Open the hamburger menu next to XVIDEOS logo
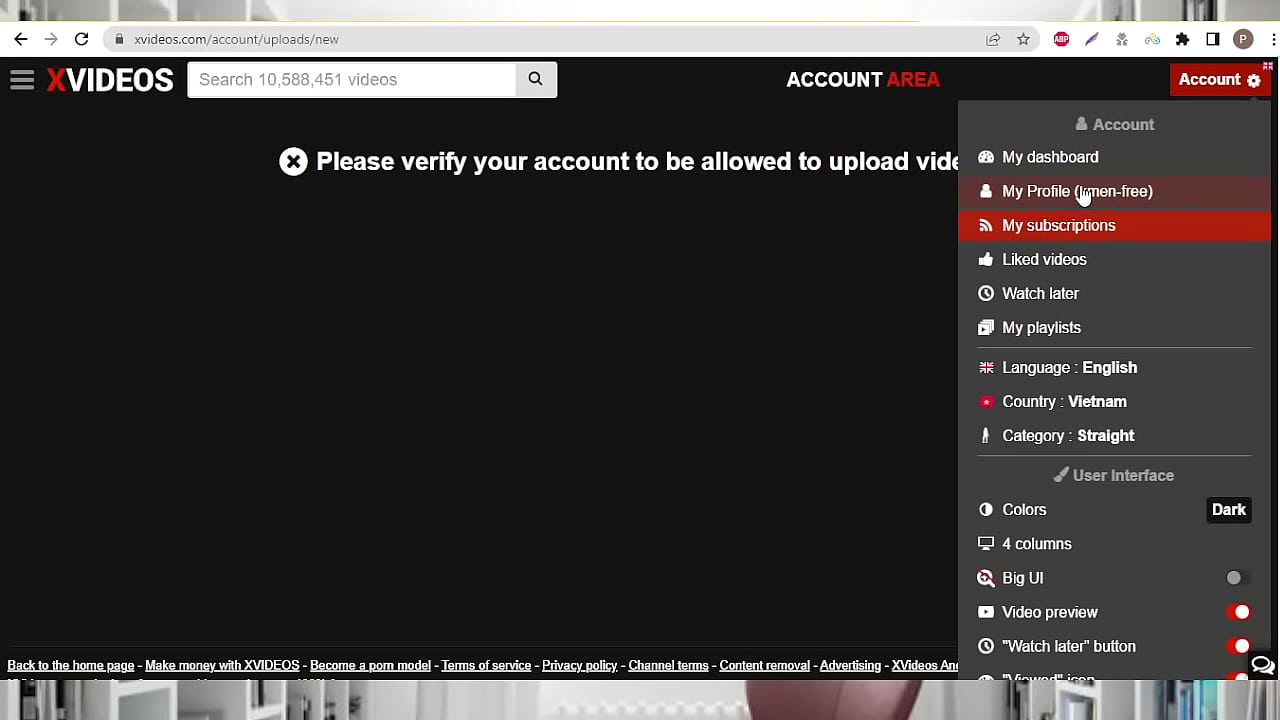Viewport: 1280px width, 720px height. 22,80
